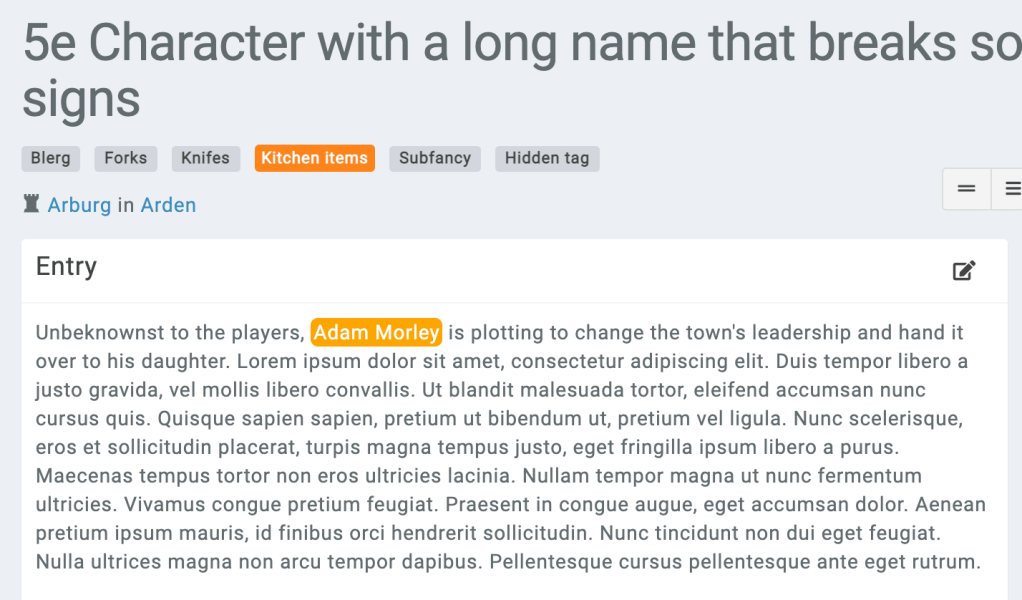Open the Subfancy tag
Viewport: 1022px width, 600px height.
(x=435, y=158)
